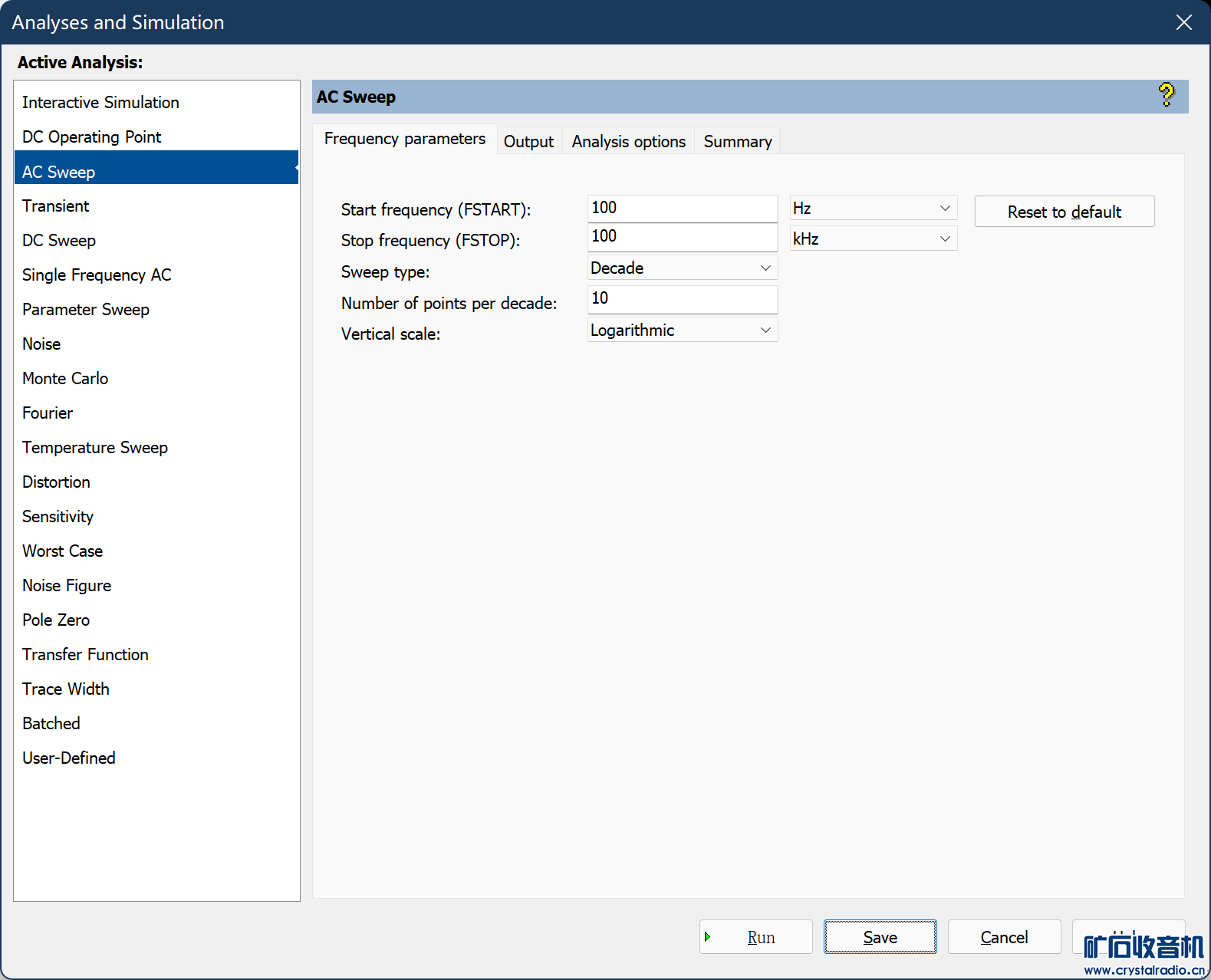Image resolution: width=1211 pixels, height=980 pixels.
Task: Close the Analyses and Simulation window
Action: point(1183,22)
